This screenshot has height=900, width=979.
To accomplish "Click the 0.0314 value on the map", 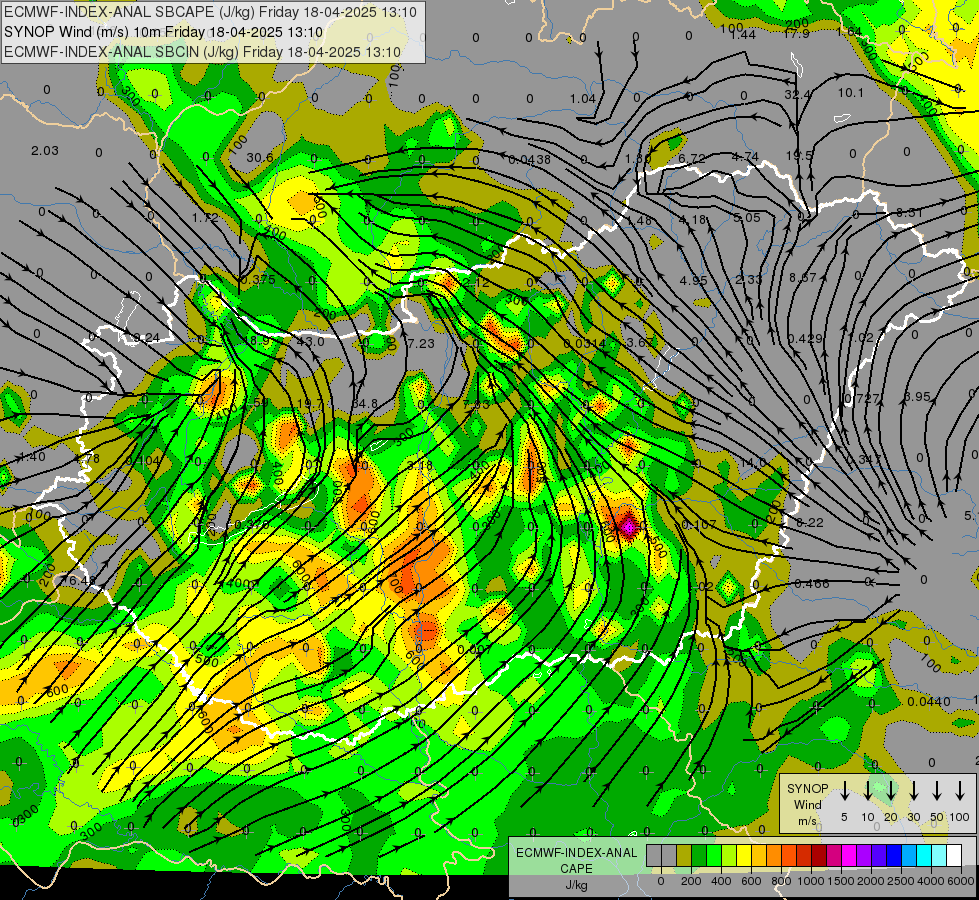I will pyautogui.click(x=584, y=343).
